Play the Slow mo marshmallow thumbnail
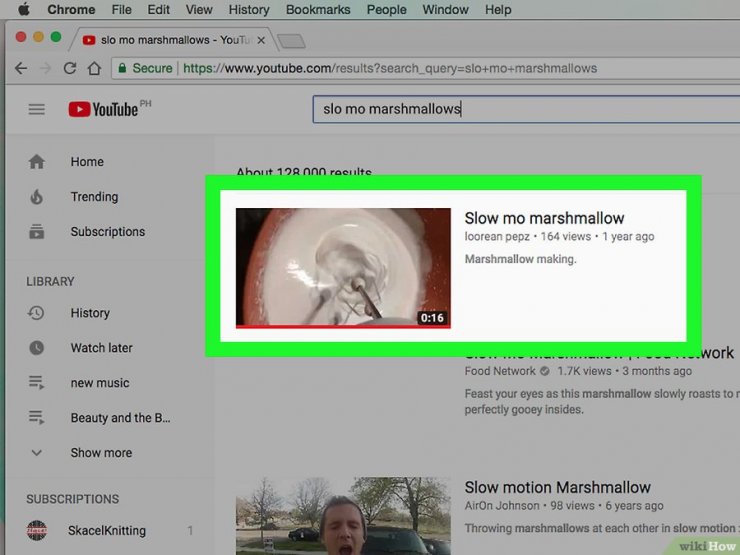Viewport: 740px width, 555px height. click(343, 267)
